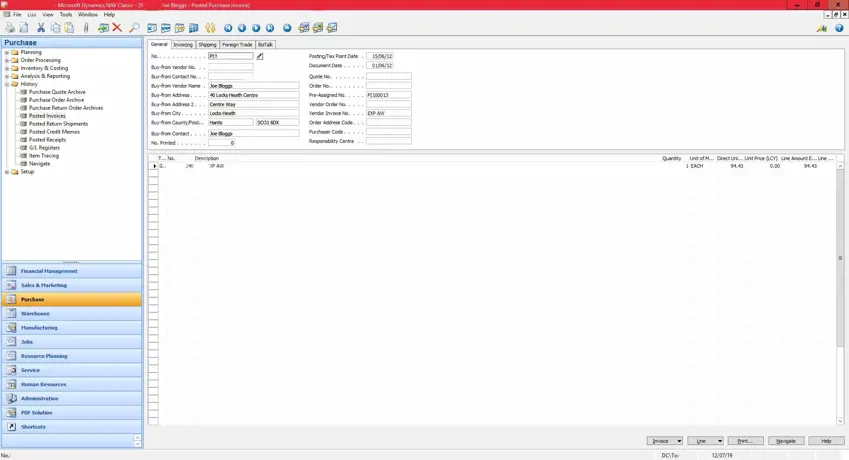Open Manufacturing navigation pane

(71, 327)
